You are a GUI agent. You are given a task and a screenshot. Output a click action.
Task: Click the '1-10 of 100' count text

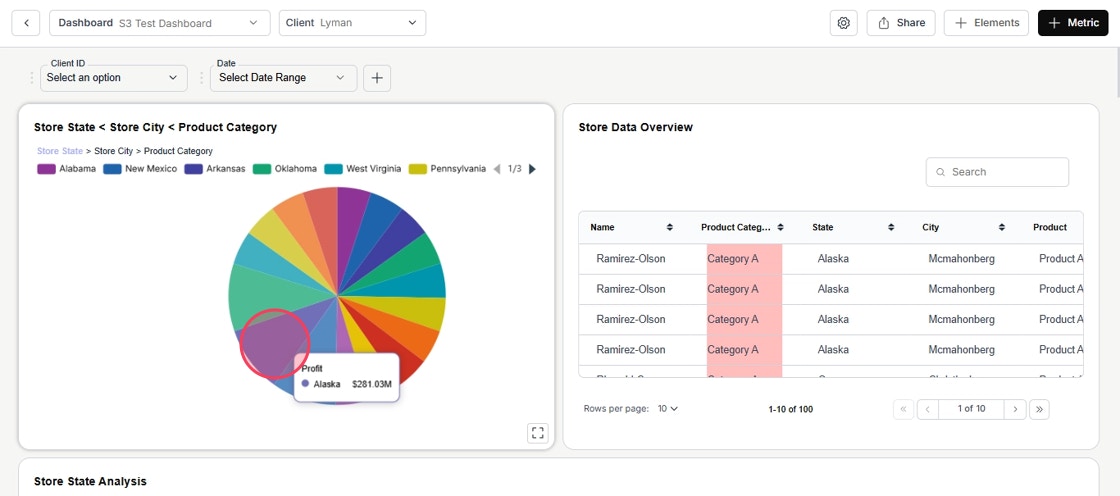point(791,410)
